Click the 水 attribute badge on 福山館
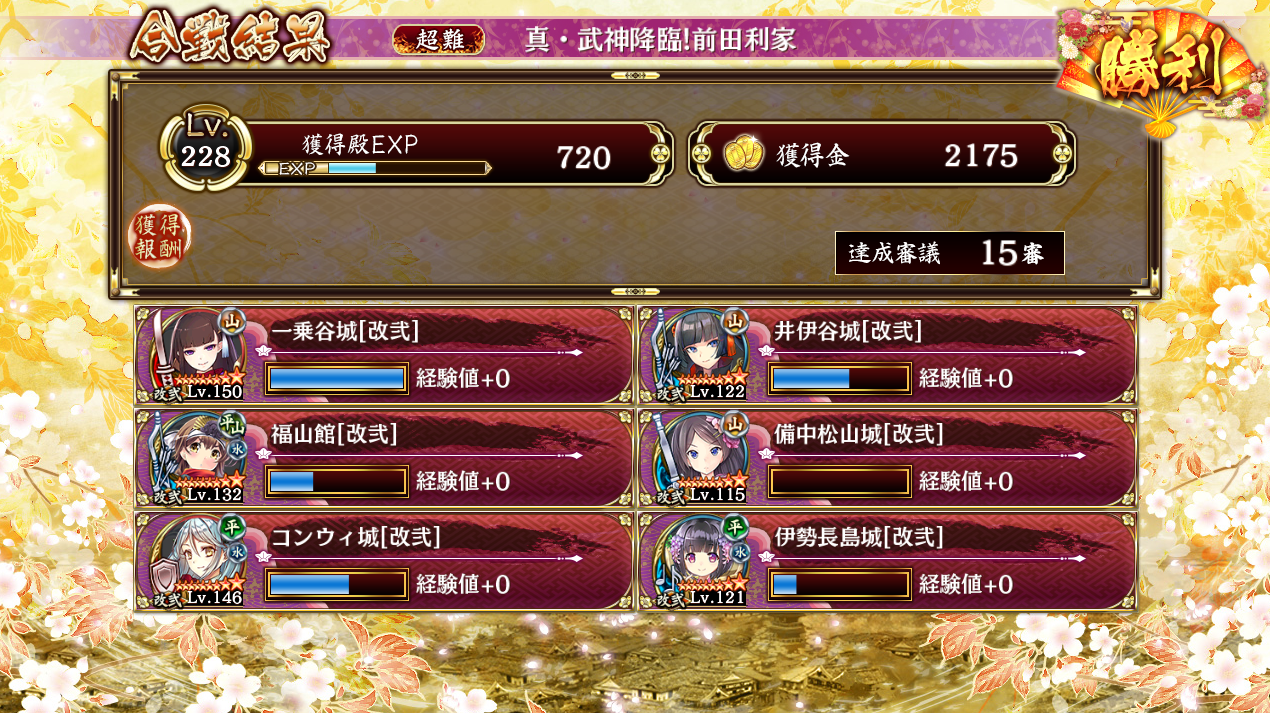The width and height of the screenshot is (1270, 713). pyautogui.click(x=238, y=450)
